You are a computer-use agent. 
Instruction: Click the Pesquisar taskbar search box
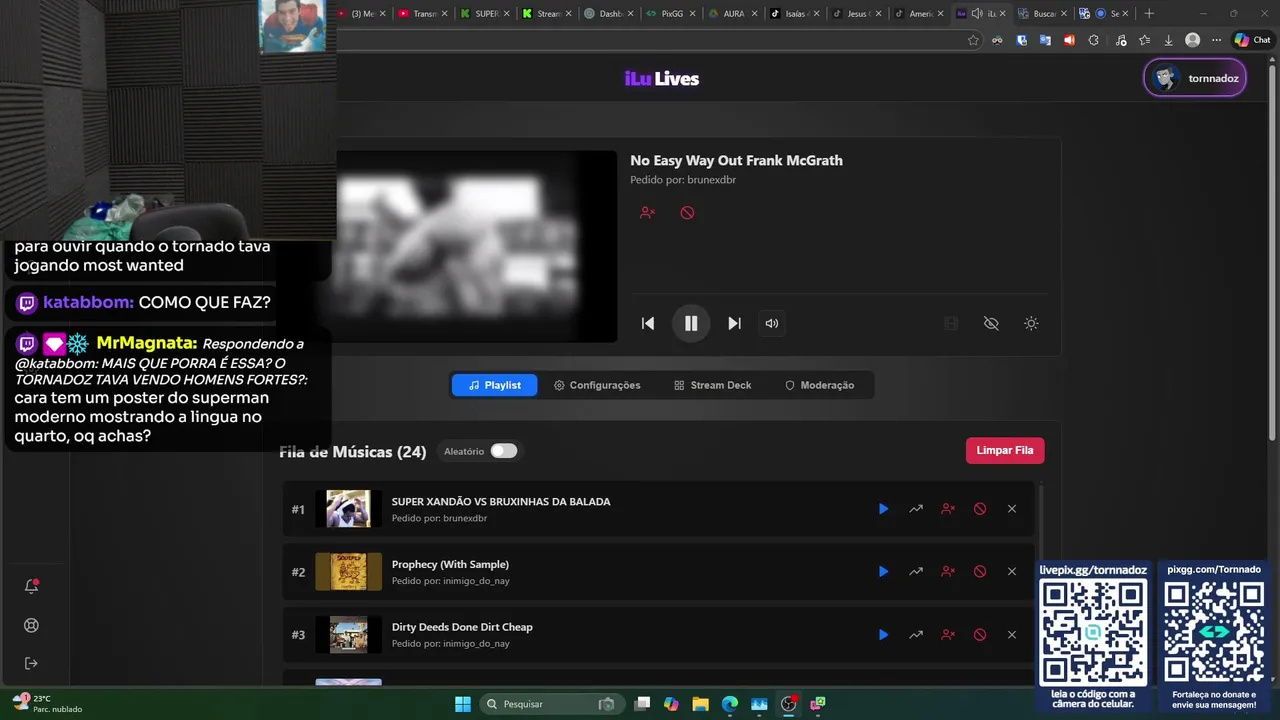pyautogui.click(x=550, y=704)
